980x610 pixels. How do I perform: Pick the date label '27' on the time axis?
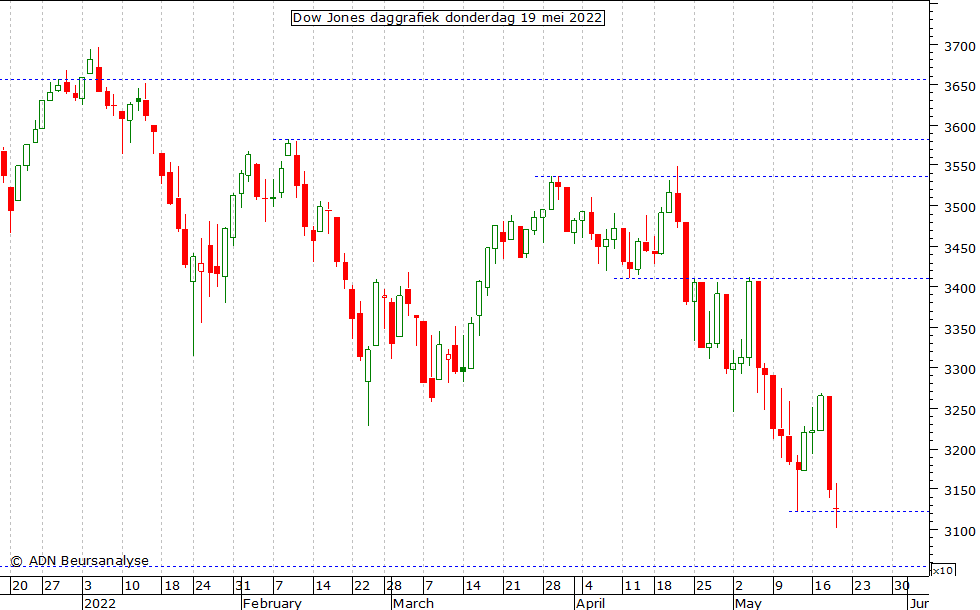[52, 586]
